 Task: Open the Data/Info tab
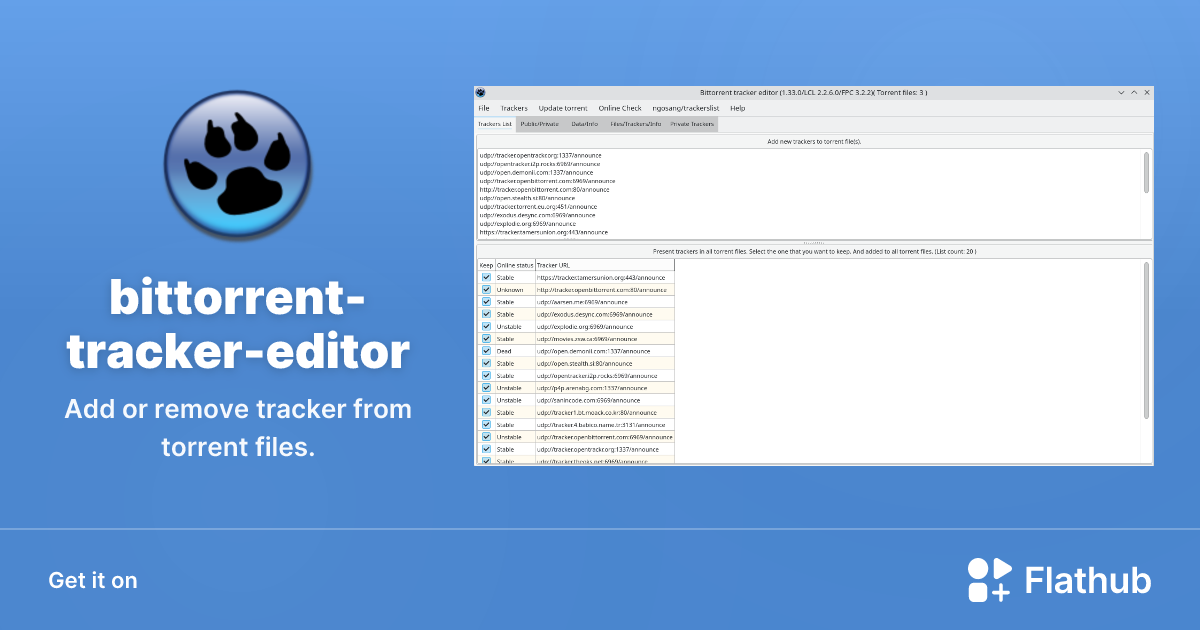[585, 124]
